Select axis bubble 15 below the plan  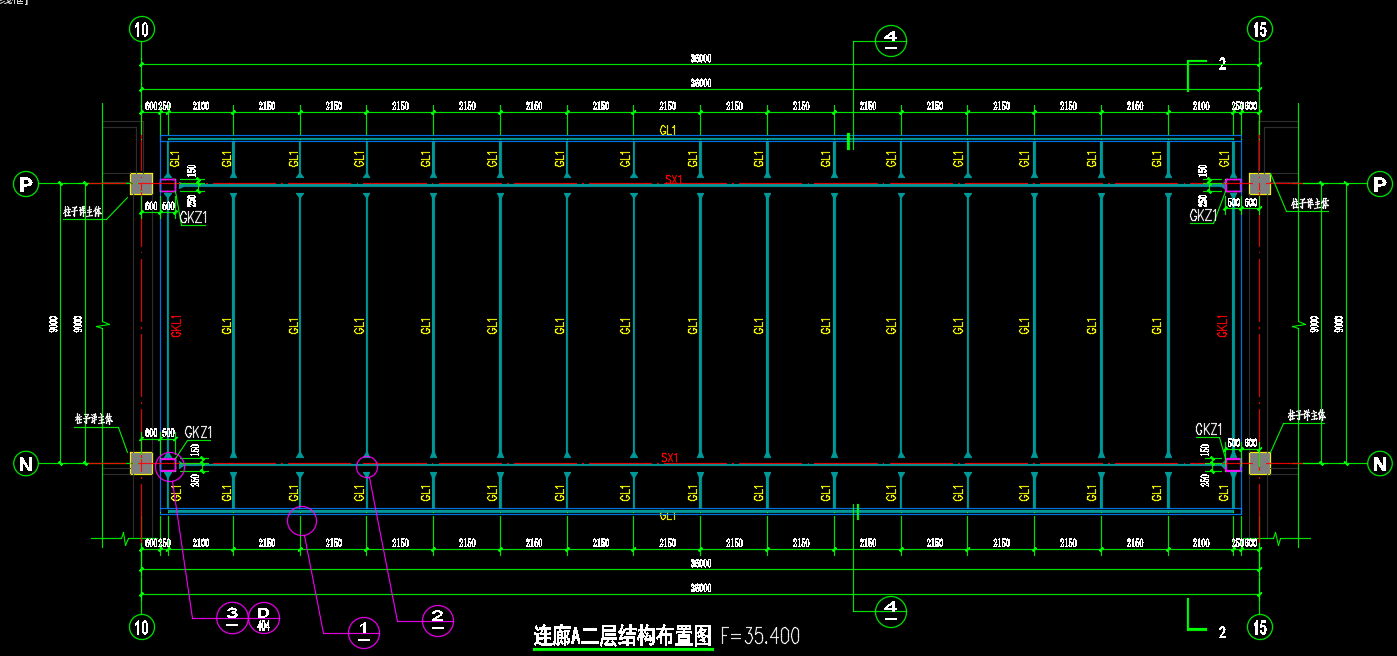pyautogui.click(x=1259, y=627)
